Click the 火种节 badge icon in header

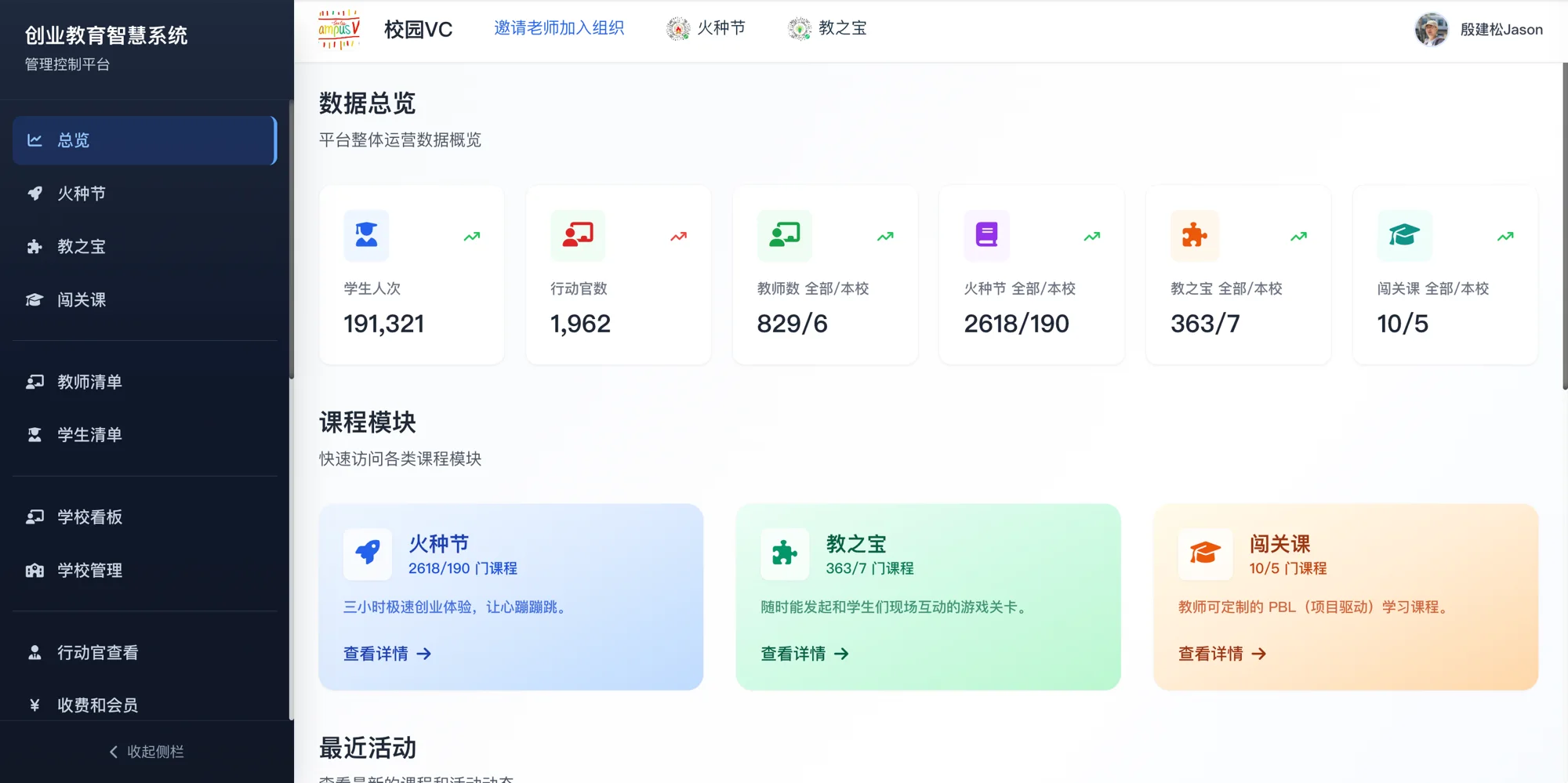click(x=678, y=29)
